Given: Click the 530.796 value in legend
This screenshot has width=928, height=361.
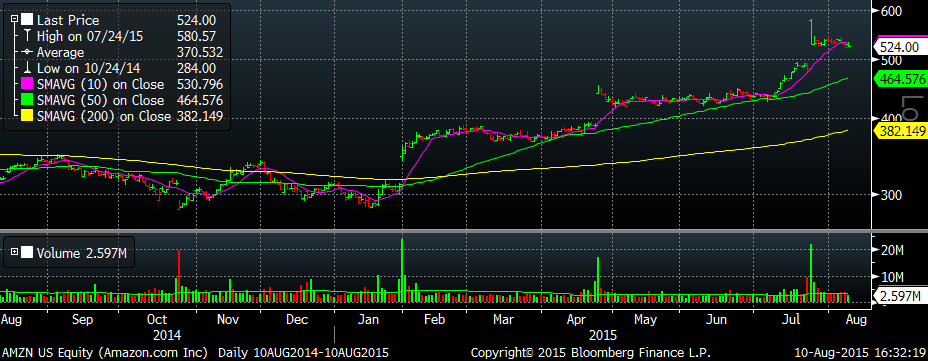Looking at the screenshot, I should point(200,84).
